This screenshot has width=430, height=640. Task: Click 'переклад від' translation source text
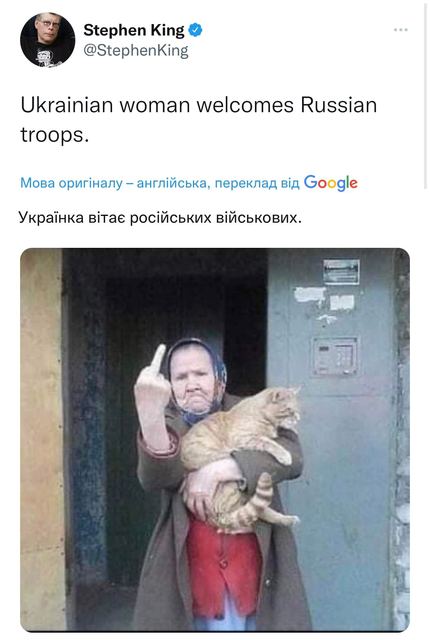click(x=257, y=183)
